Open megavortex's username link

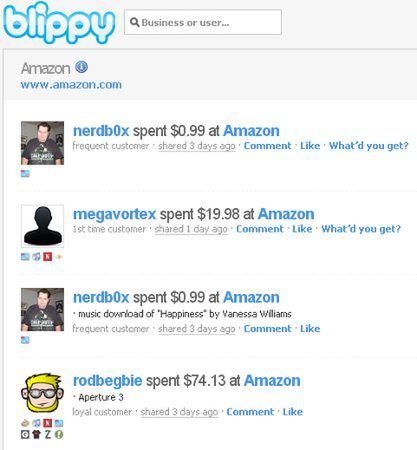[x=114, y=214]
